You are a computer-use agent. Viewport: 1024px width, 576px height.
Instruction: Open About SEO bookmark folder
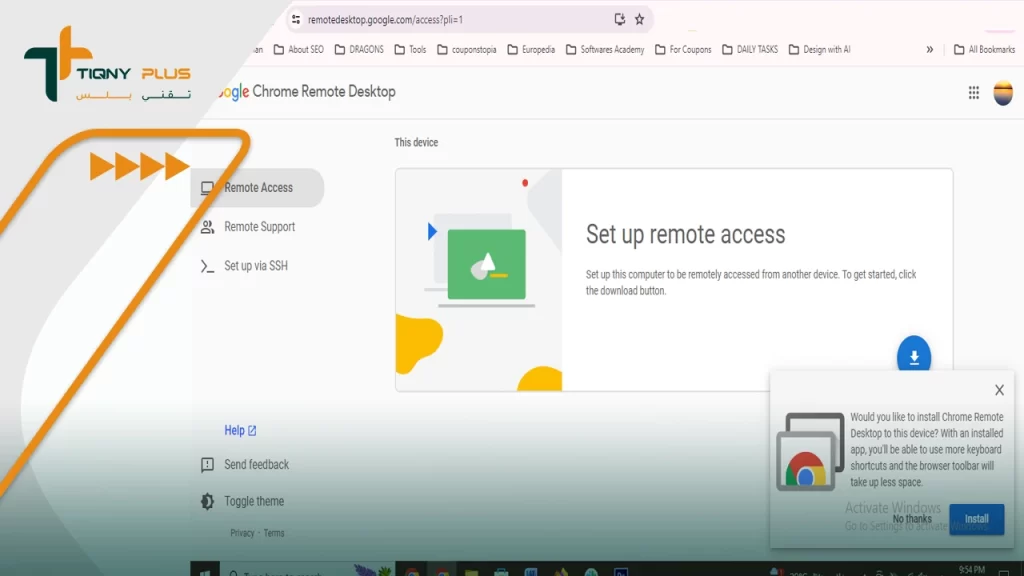[298, 50]
